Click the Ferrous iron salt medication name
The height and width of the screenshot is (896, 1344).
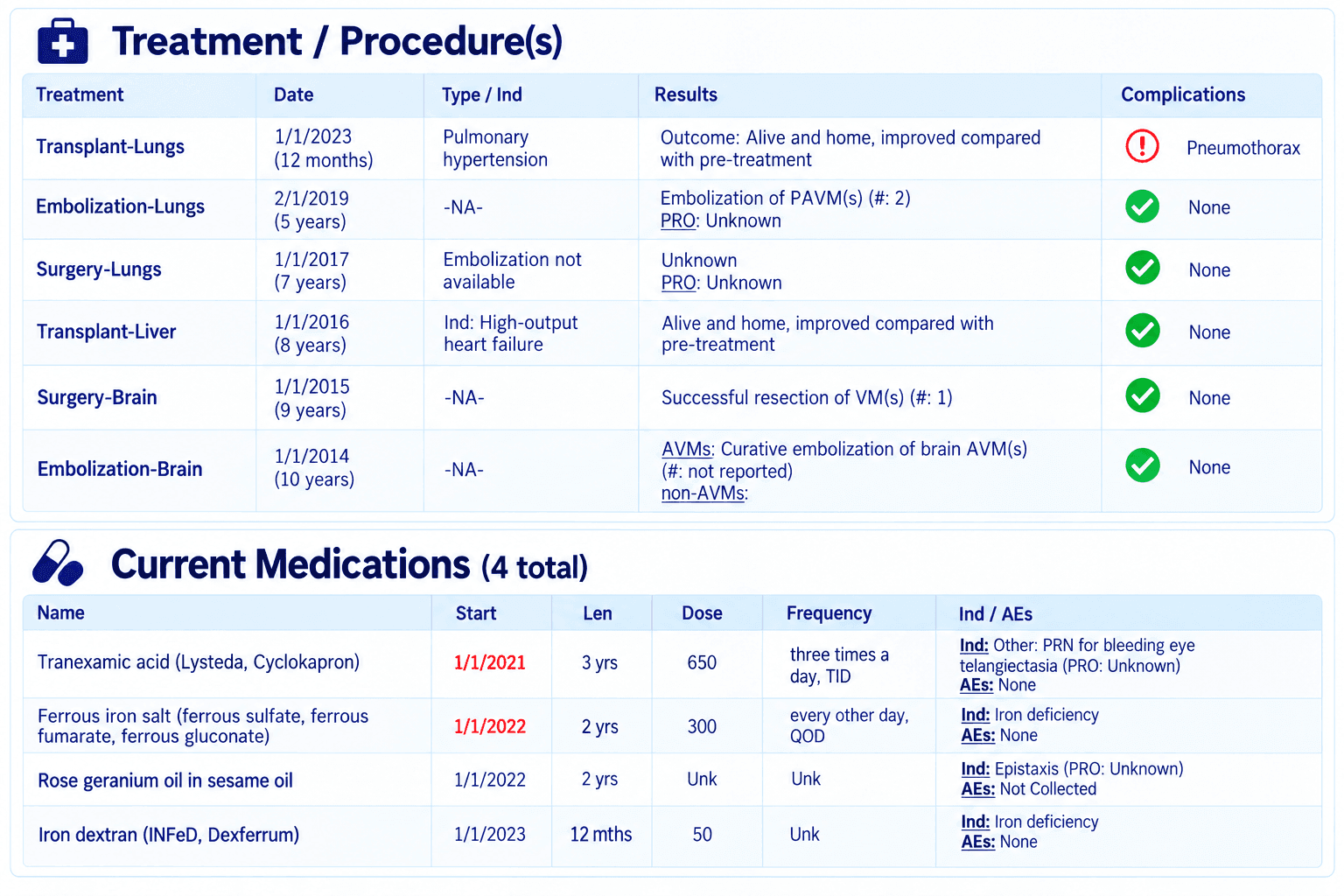click(x=203, y=726)
